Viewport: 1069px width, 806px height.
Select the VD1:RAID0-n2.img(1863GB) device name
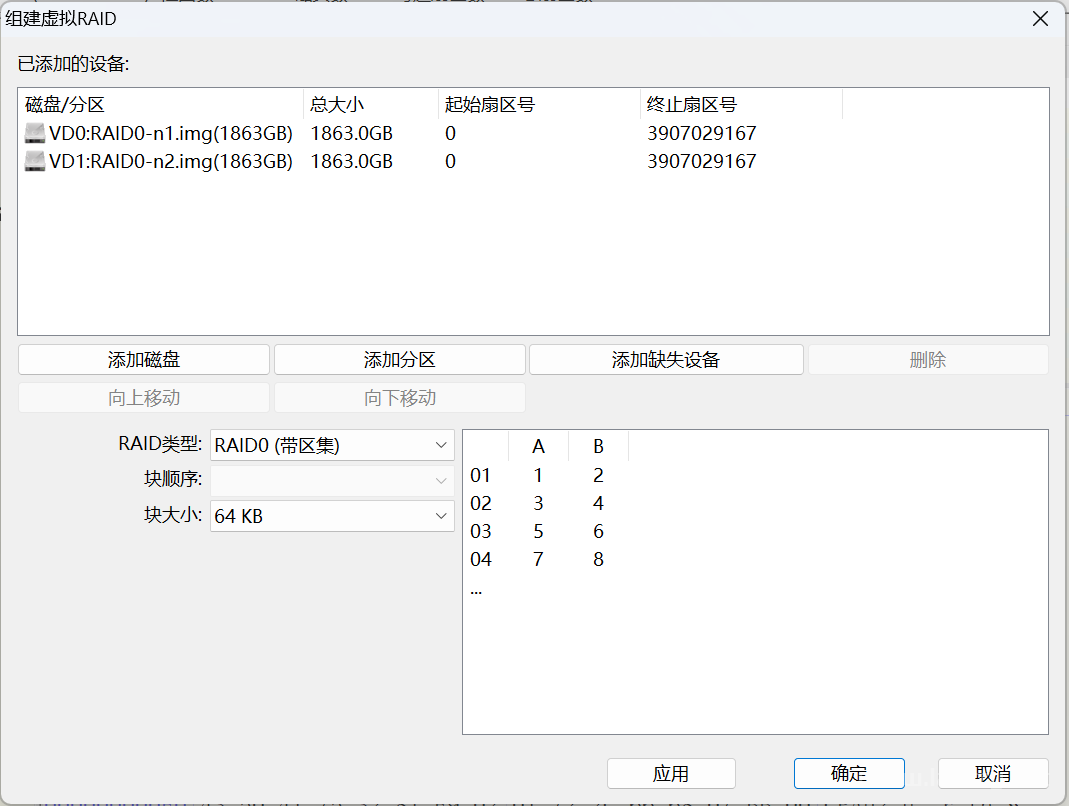pos(171,161)
